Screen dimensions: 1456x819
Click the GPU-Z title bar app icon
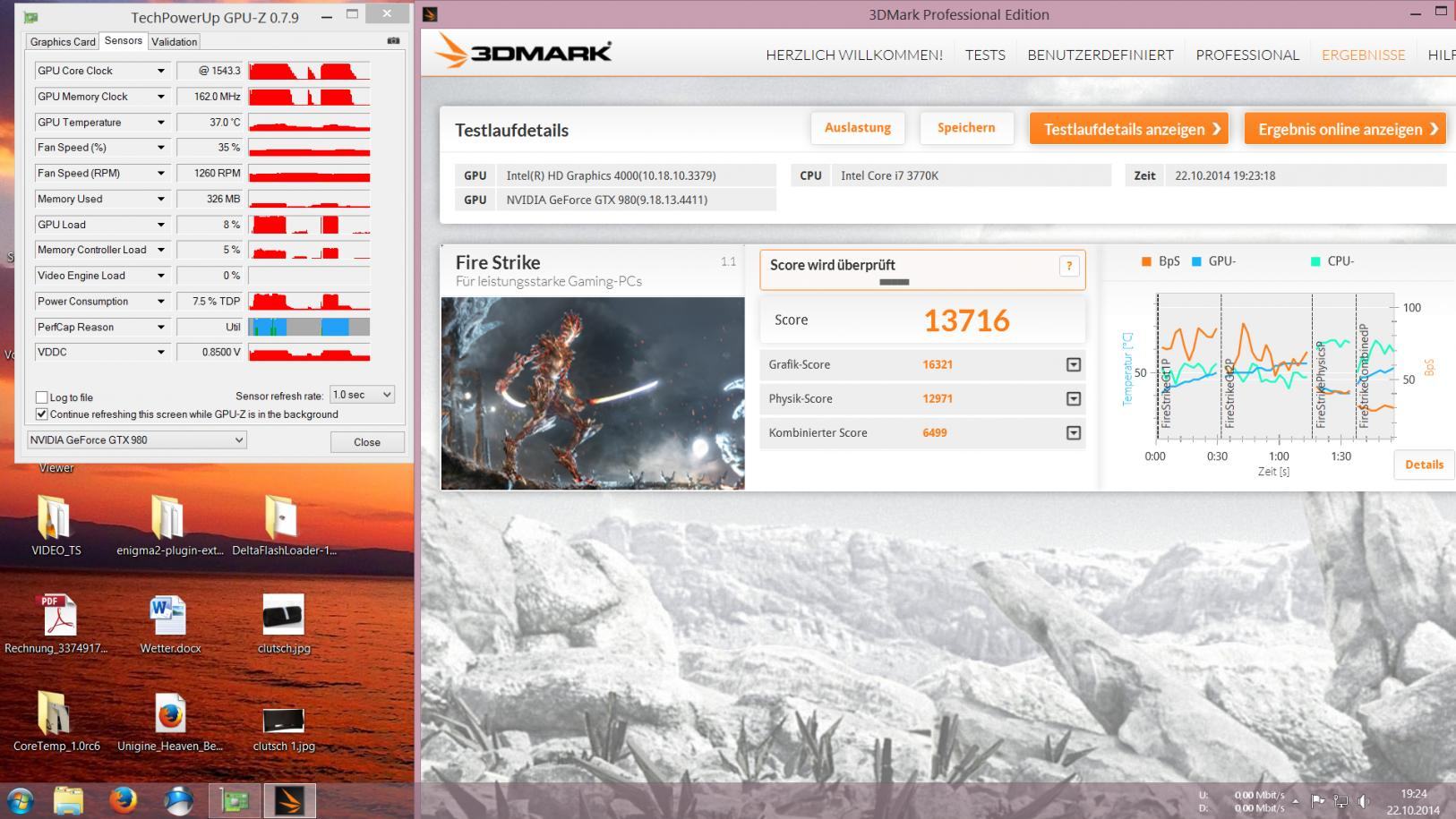[x=31, y=17]
